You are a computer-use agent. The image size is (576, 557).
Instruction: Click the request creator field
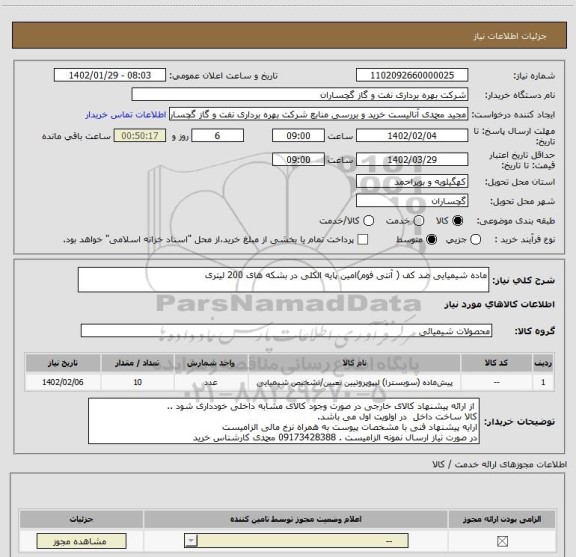pyautogui.click(x=318, y=115)
